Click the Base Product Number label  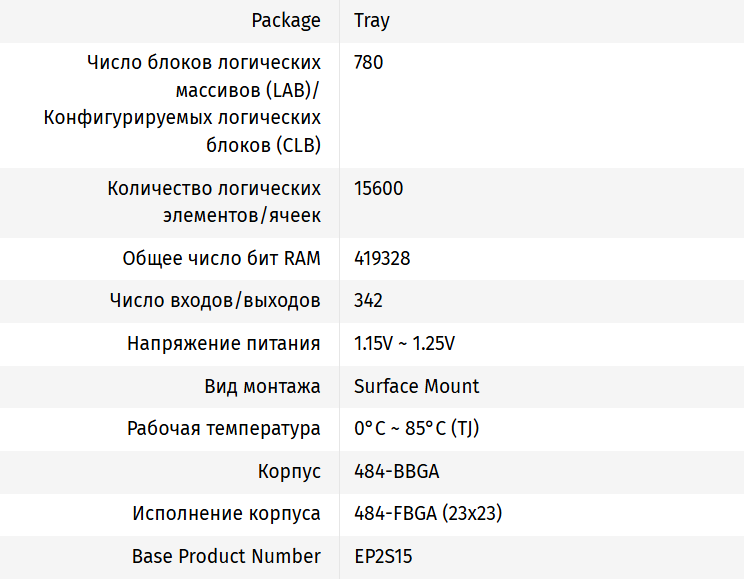pyautogui.click(x=226, y=556)
